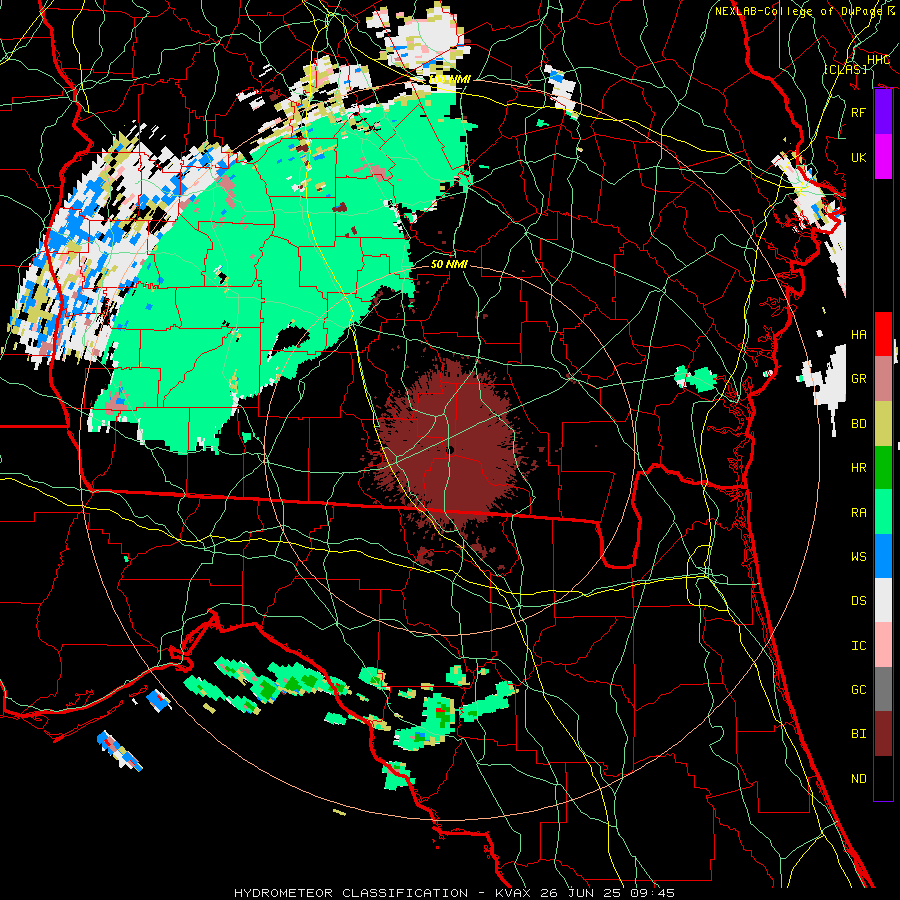Click the "HA" legend label text
This screenshot has width=900, height=900.
pyautogui.click(x=859, y=334)
